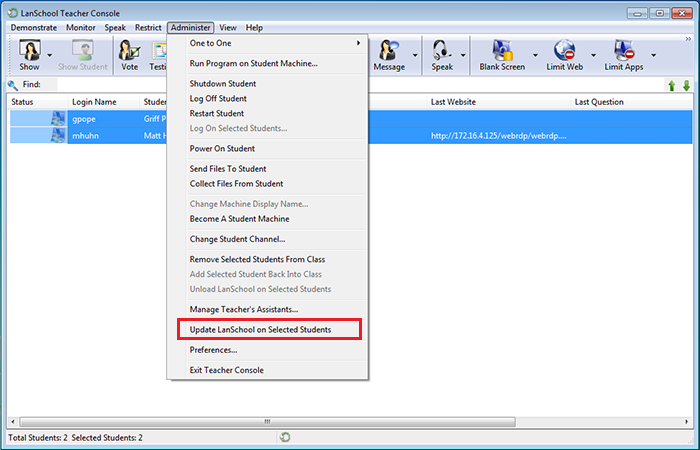This screenshot has height=450, width=700.
Task: Open the Vote toolbar icon
Action: pyautogui.click(x=129, y=55)
